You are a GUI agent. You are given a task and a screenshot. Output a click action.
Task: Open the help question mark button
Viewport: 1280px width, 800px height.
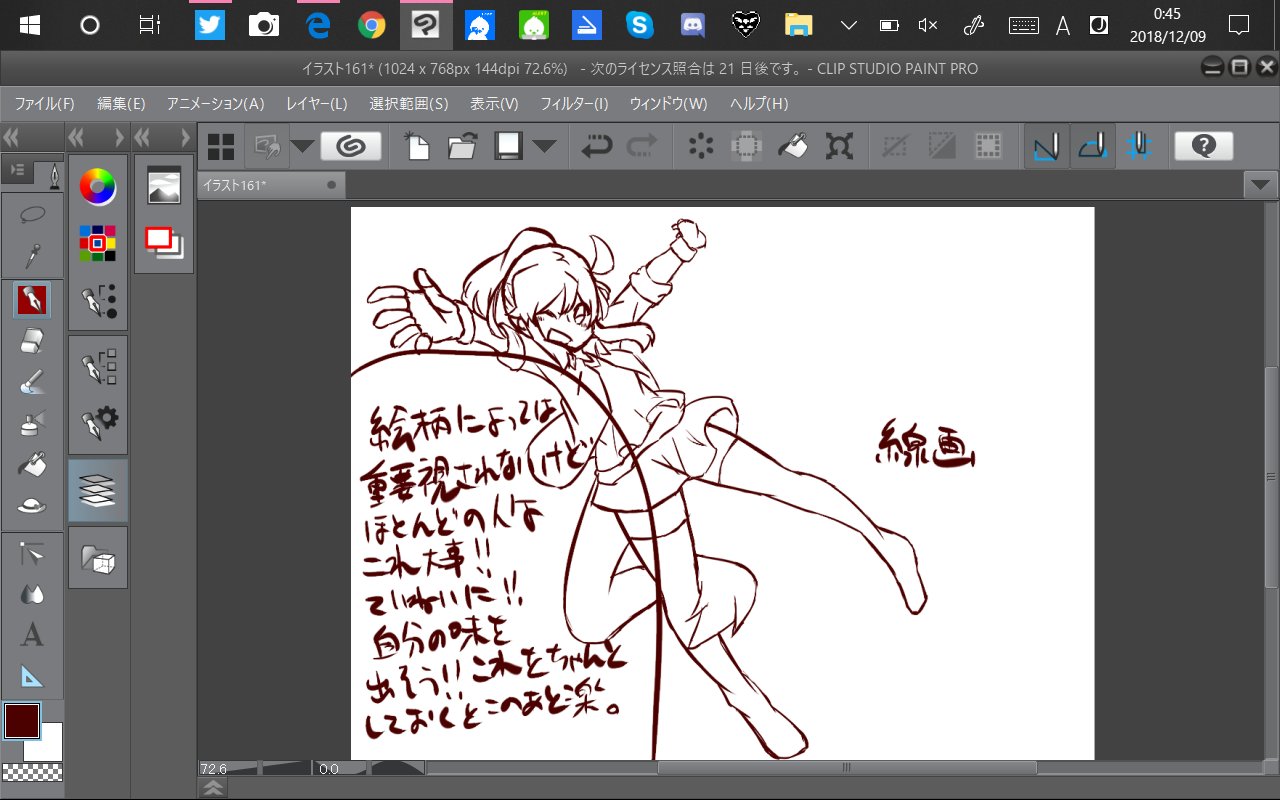1203,147
